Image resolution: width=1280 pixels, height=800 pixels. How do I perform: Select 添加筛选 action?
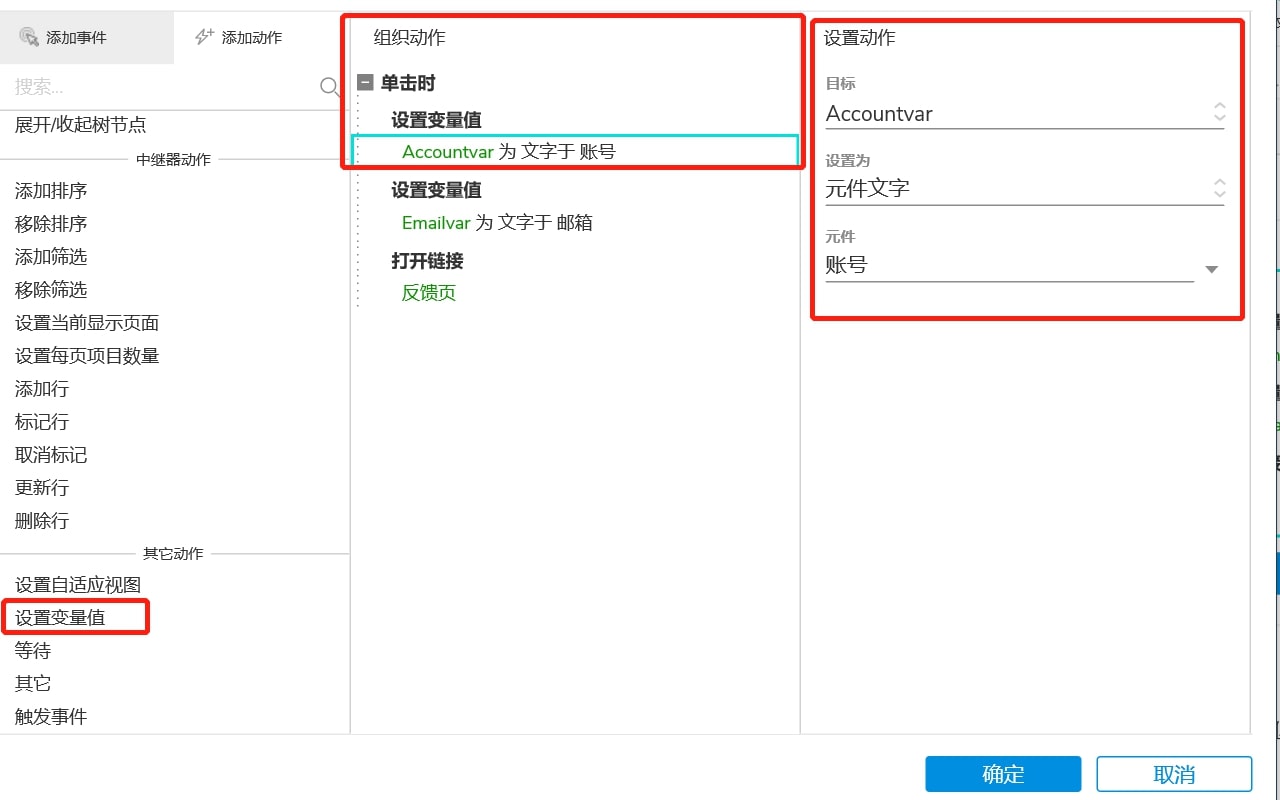pyautogui.click(x=51, y=257)
